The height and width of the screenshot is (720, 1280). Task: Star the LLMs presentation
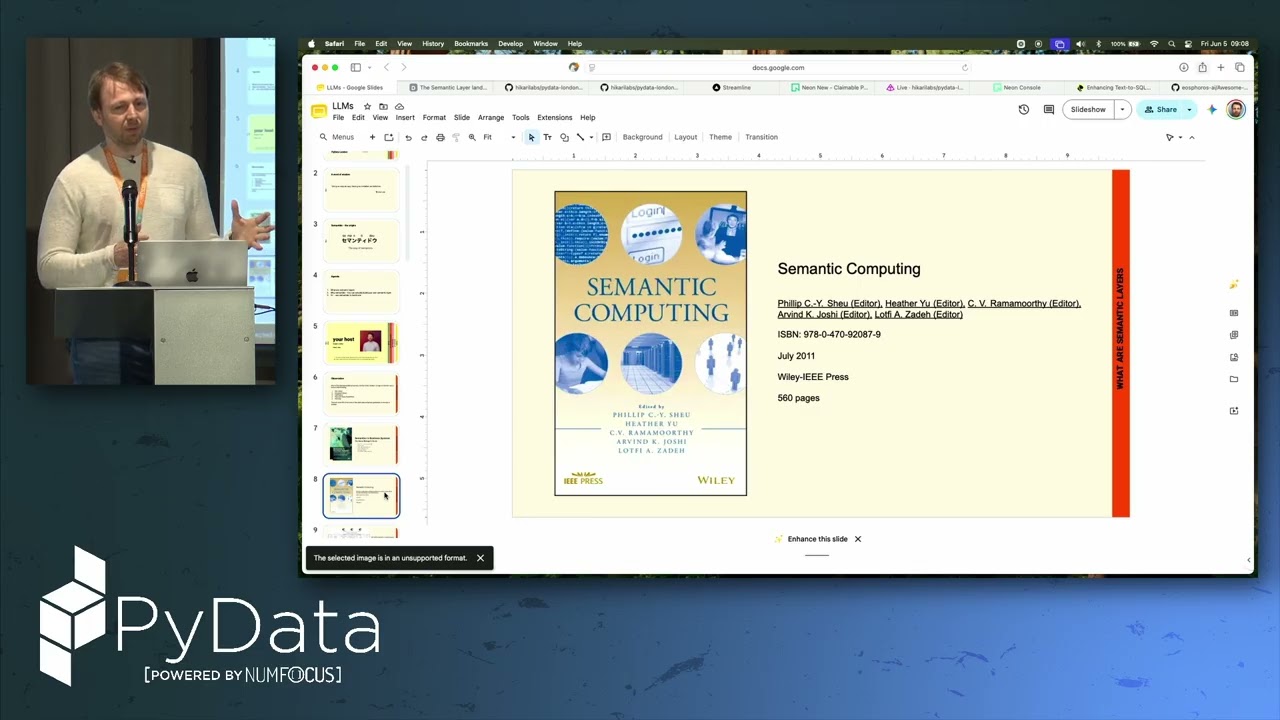[x=367, y=106]
